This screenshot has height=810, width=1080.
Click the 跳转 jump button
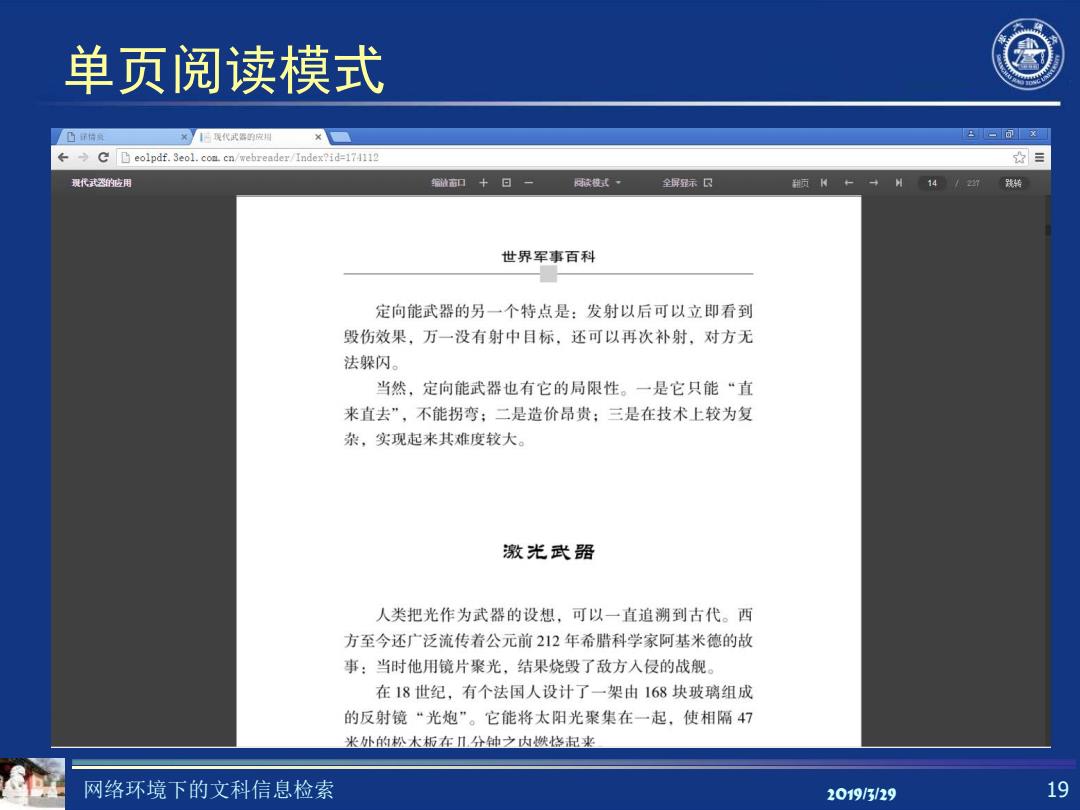pyautogui.click(x=1012, y=183)
